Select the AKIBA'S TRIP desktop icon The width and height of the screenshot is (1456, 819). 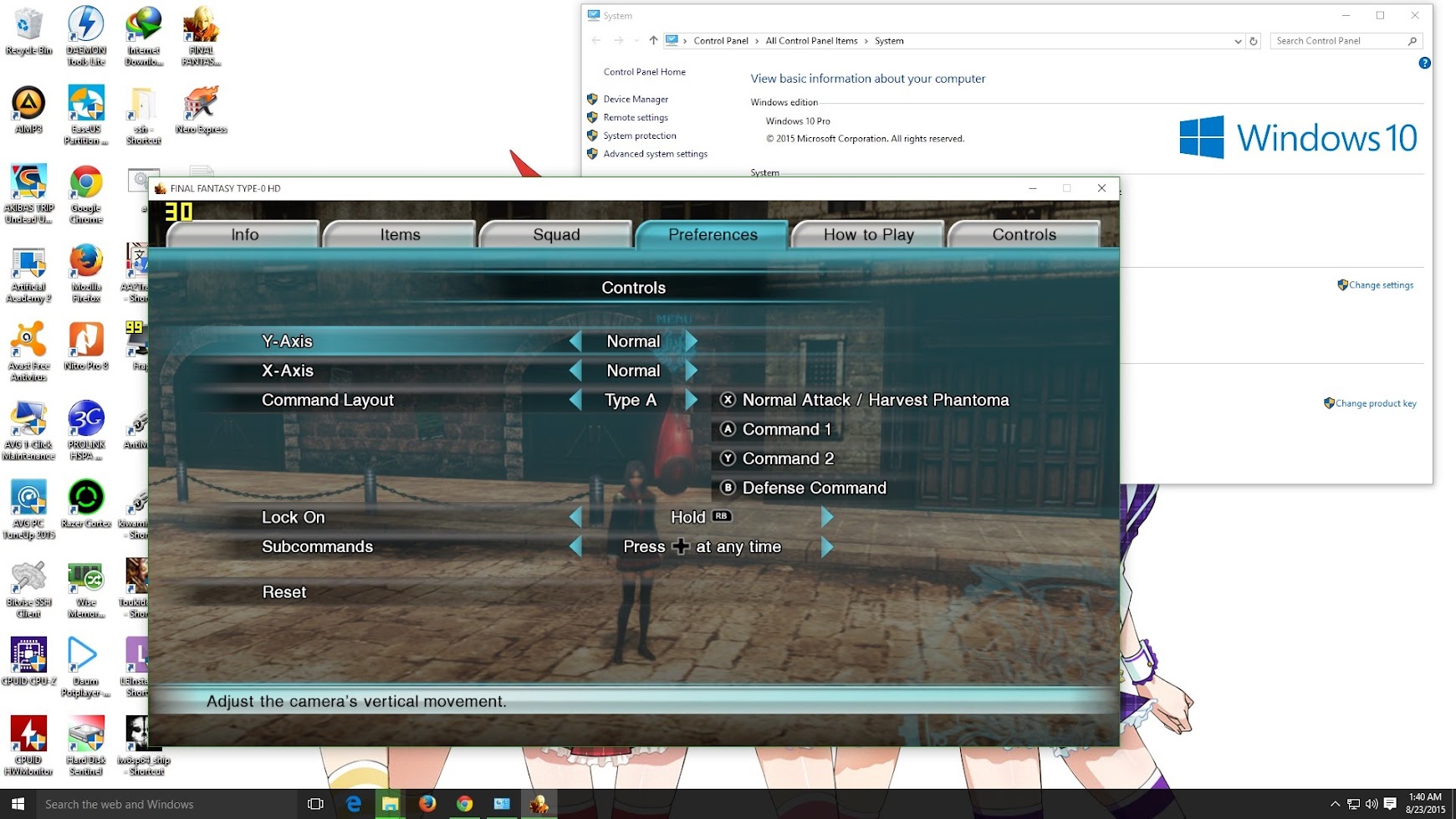(x=28, y=194)
